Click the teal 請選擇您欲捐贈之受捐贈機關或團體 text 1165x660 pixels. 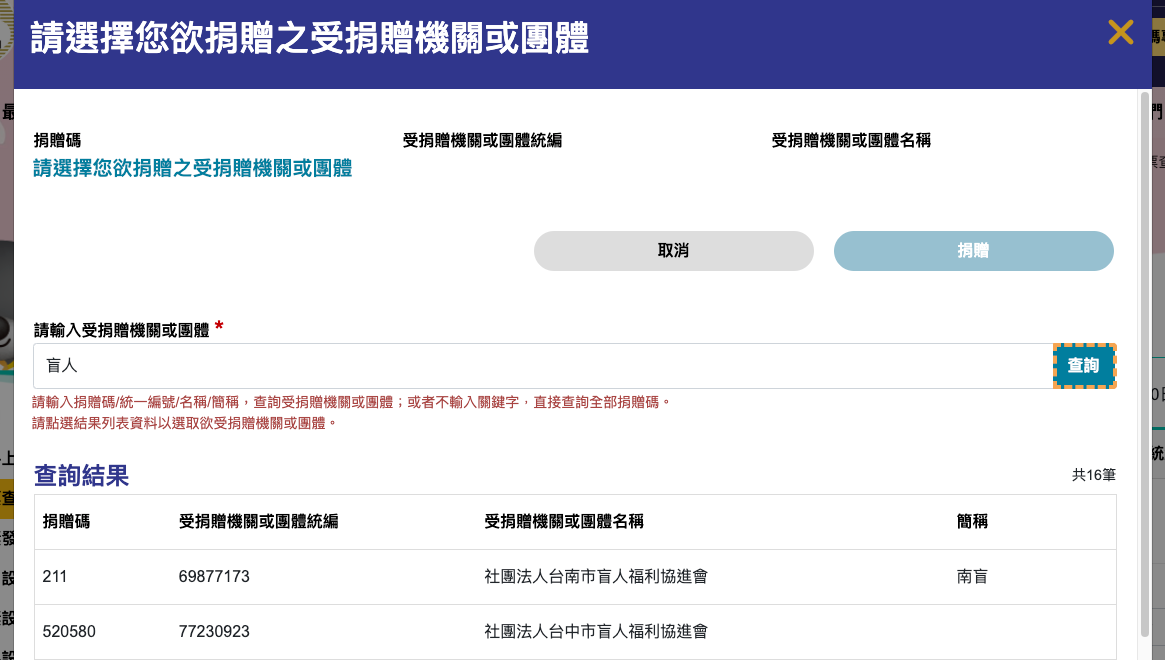click(x=193, y=168)
